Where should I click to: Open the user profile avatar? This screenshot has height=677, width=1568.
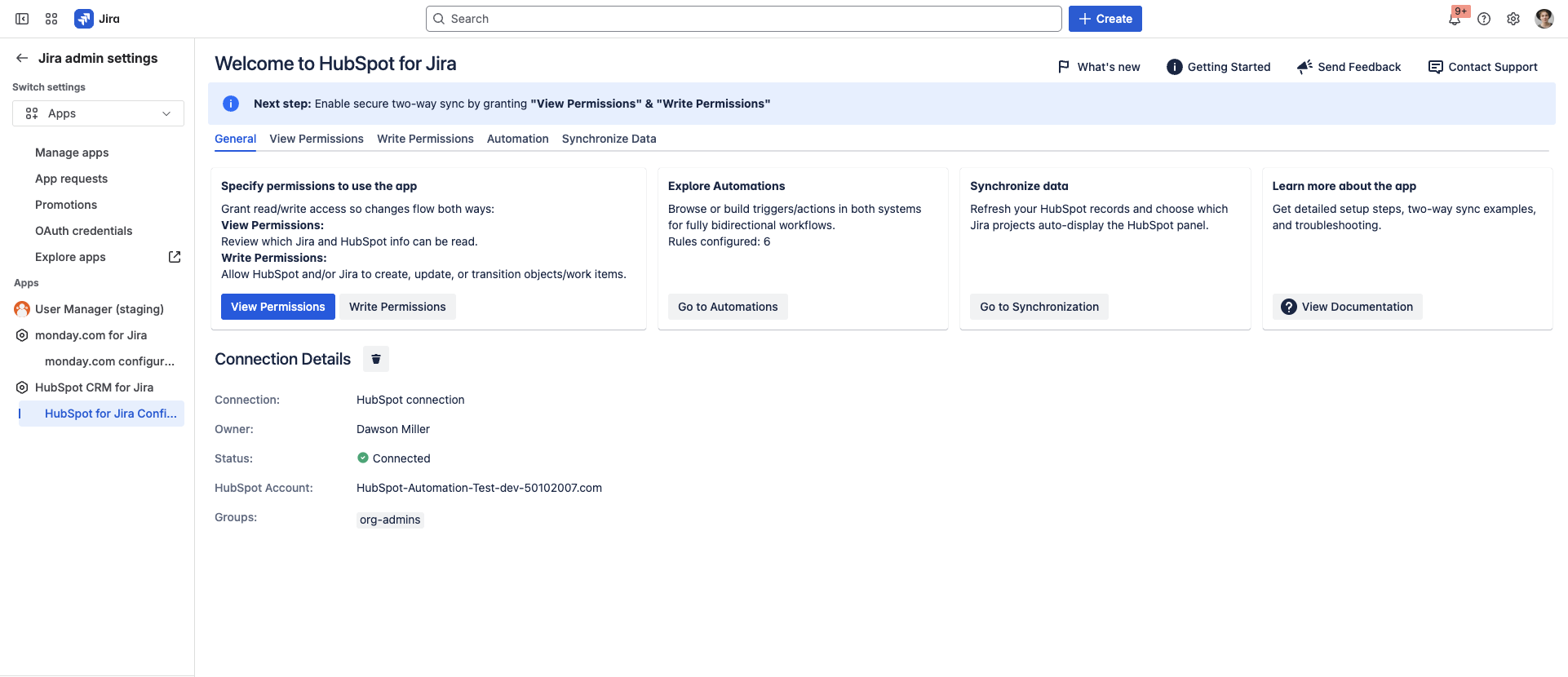[x=1544, y=19]
